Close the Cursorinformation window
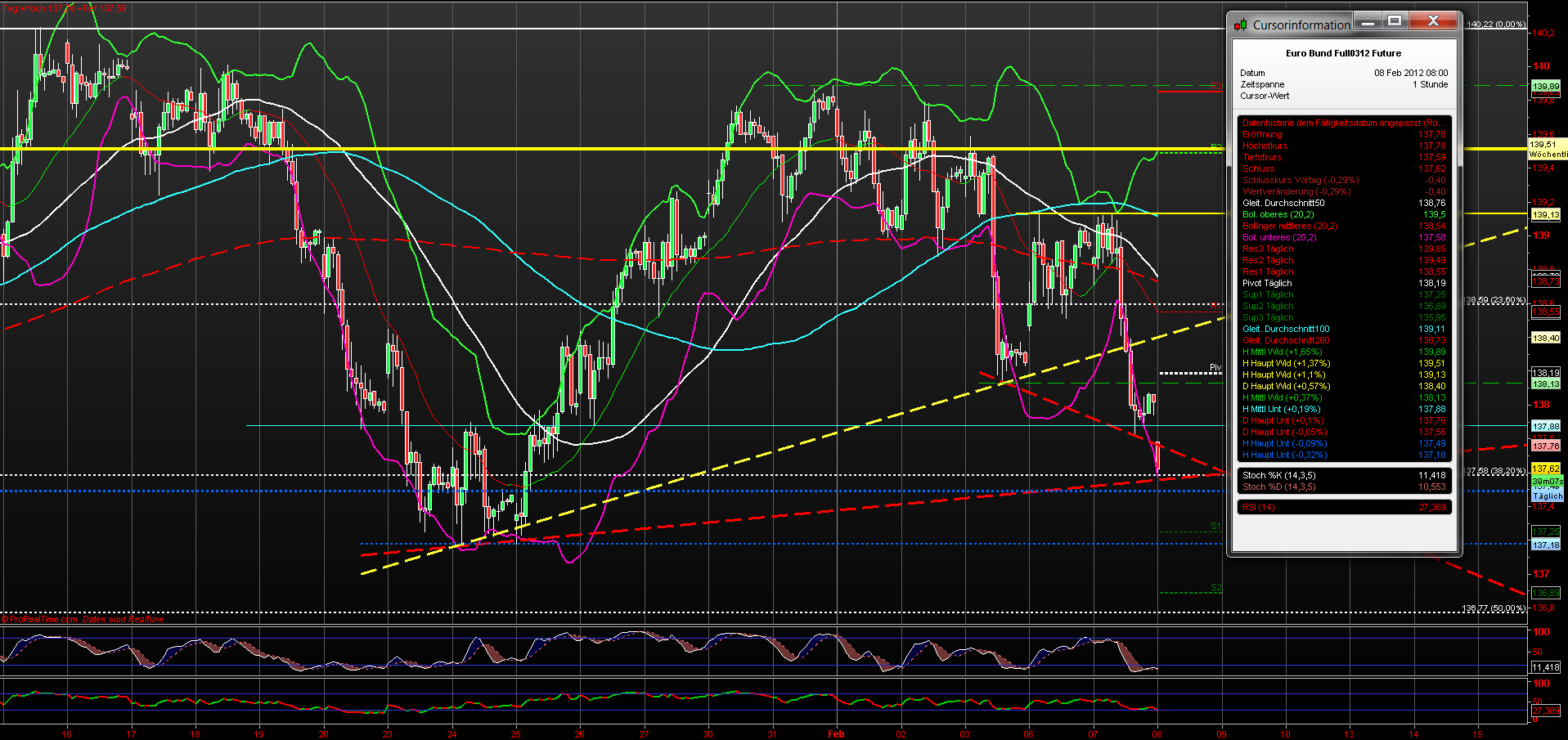This screenshot has height=740, width=1568. pyautogui.click(x=1433, y=22)
